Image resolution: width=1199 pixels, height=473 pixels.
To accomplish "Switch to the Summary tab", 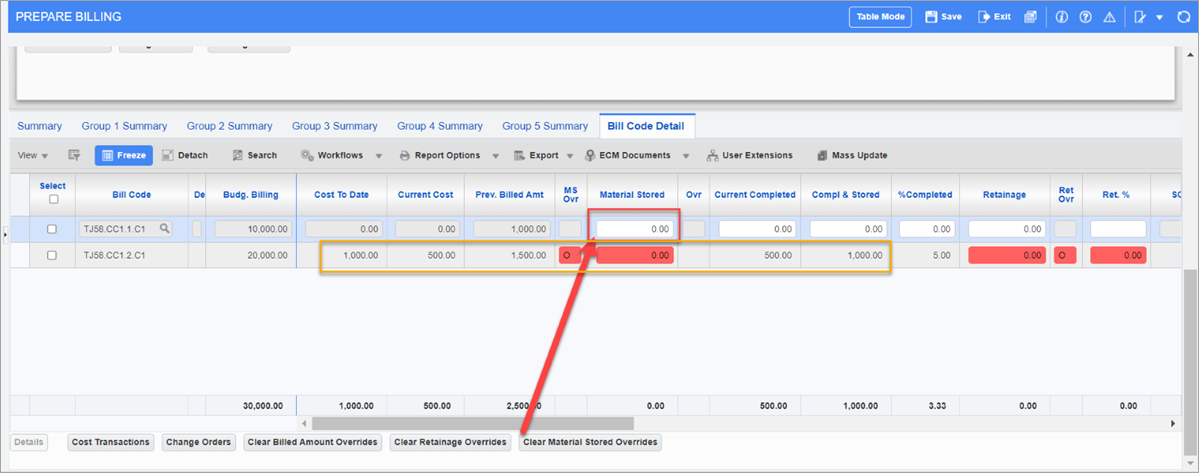I will tap(40, 126).
